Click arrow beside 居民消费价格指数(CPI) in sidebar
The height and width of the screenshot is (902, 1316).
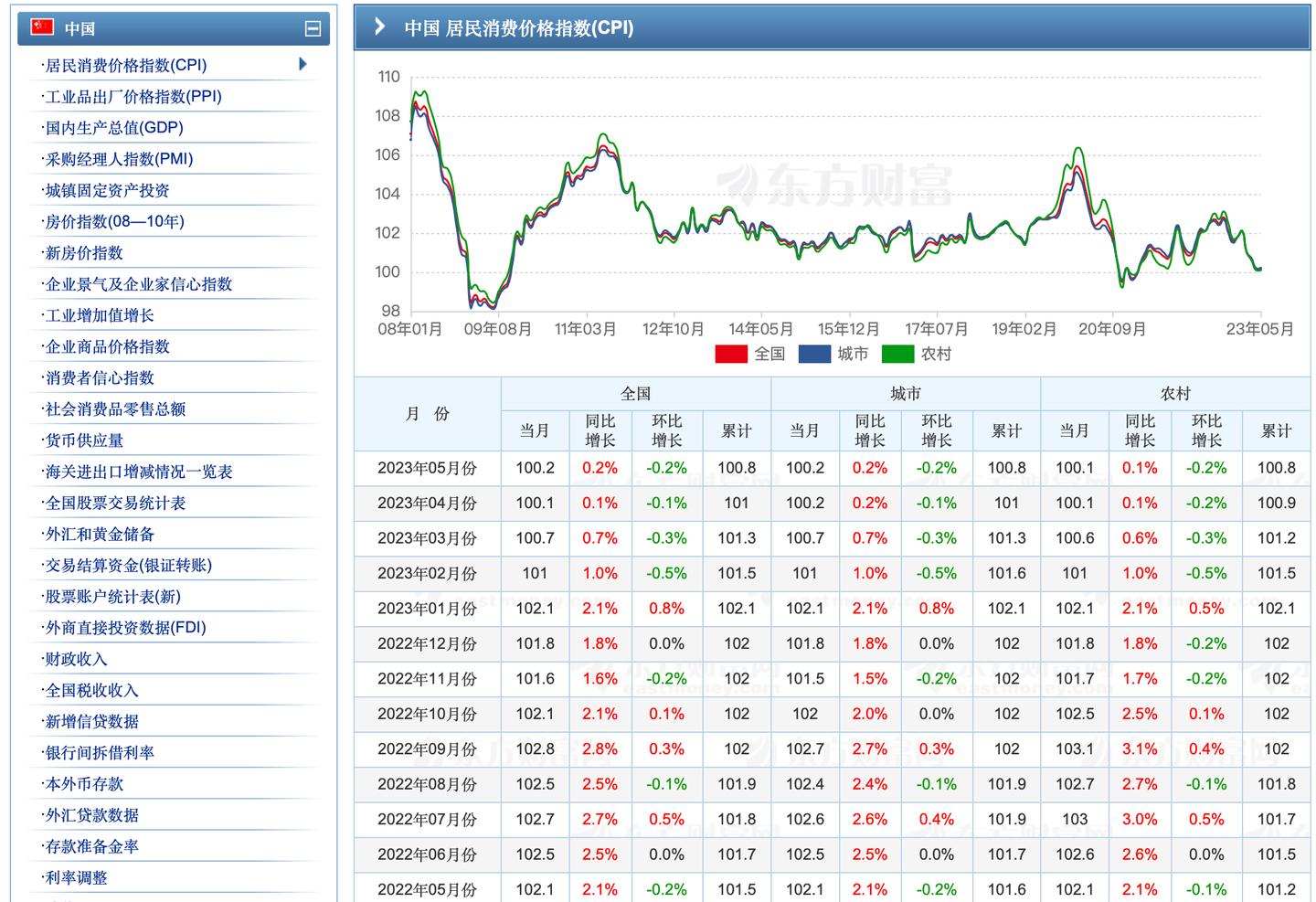(302, 64)
